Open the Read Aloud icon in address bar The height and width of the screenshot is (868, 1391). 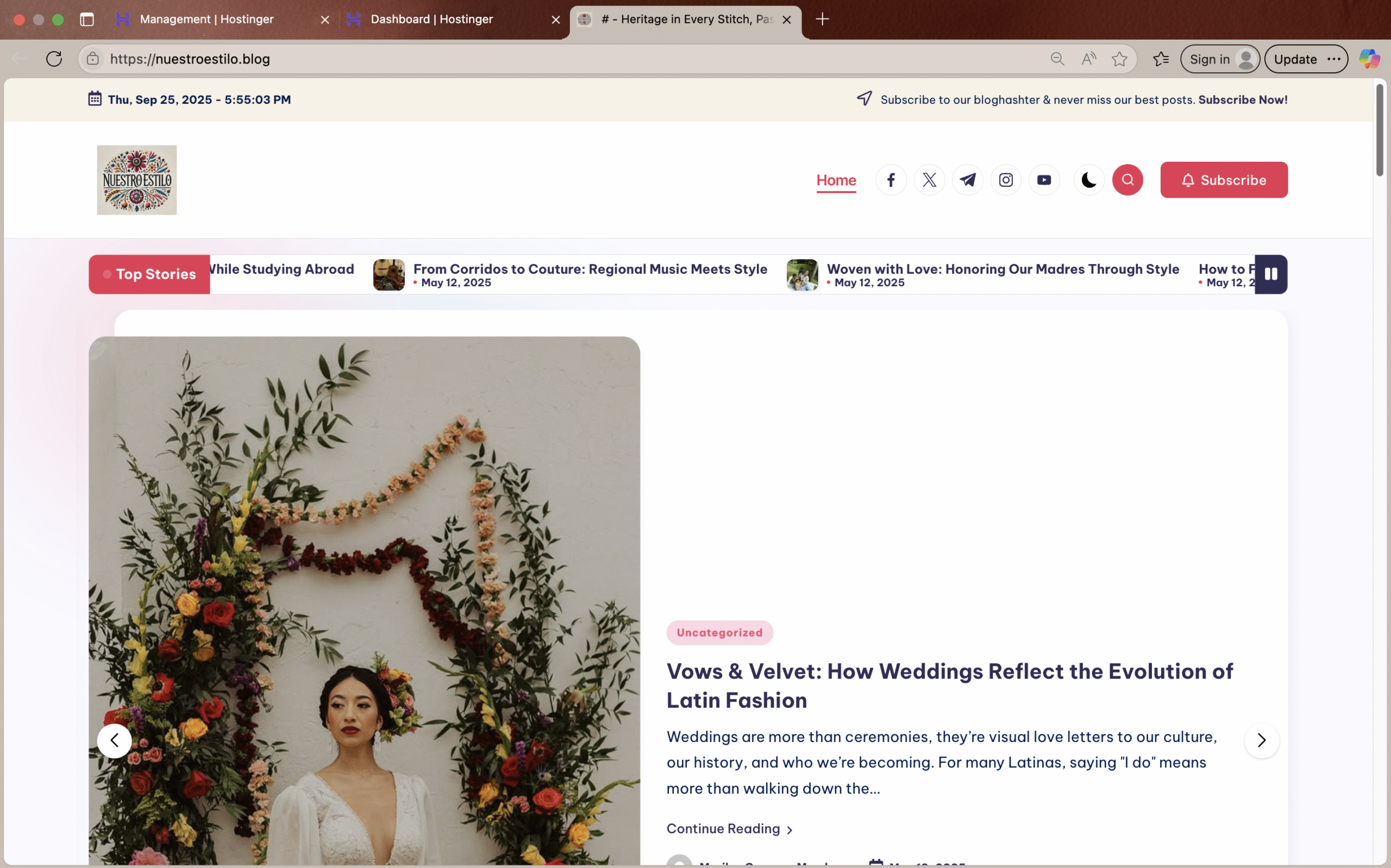pos(1088,59)
